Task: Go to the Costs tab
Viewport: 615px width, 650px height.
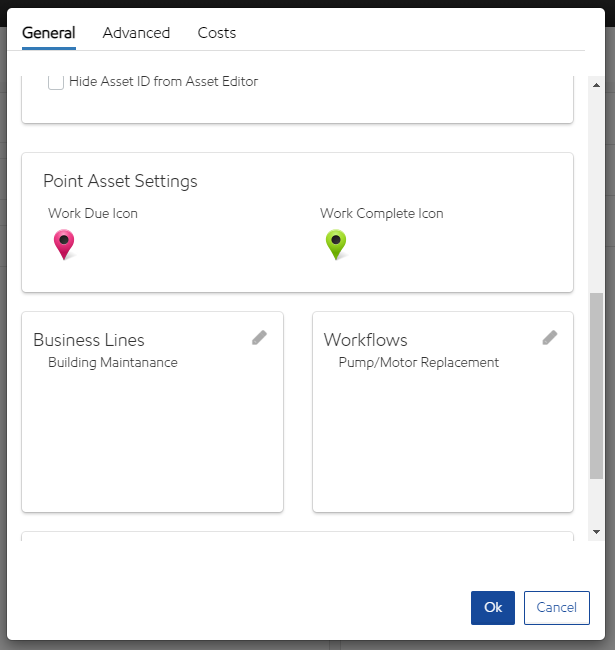Action: (x=217, y=33)
